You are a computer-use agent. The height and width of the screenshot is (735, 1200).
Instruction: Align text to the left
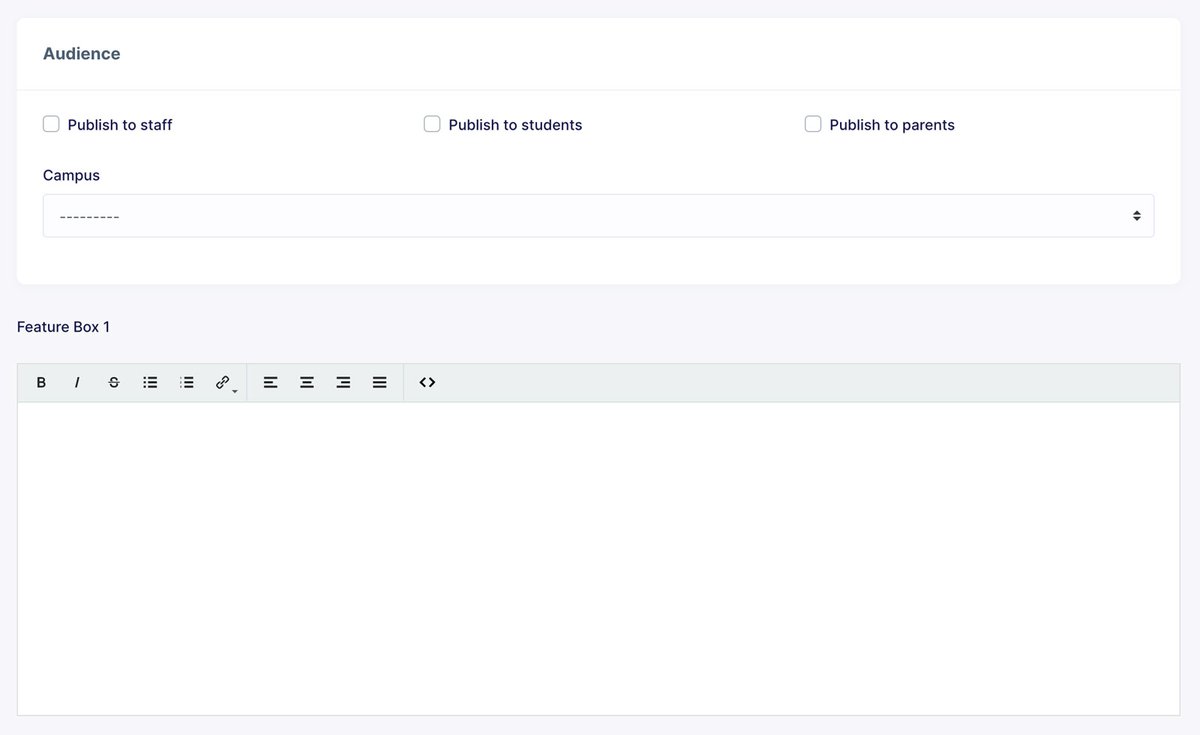tap(270, 383)
